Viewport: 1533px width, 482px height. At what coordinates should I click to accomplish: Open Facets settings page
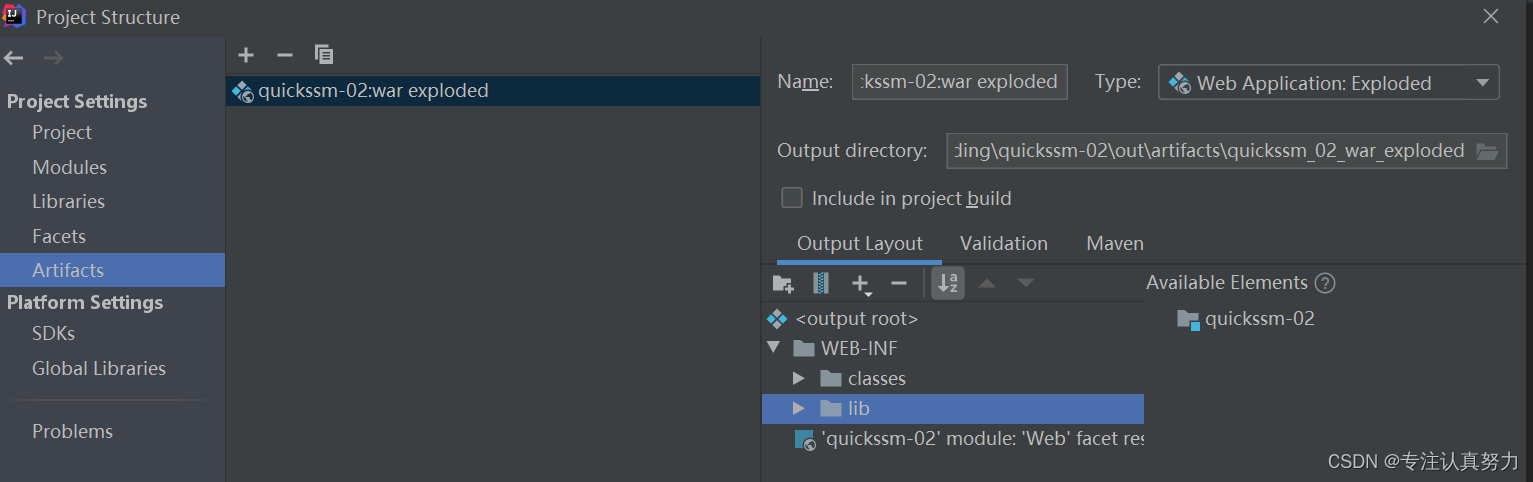[x=58, y=236]
